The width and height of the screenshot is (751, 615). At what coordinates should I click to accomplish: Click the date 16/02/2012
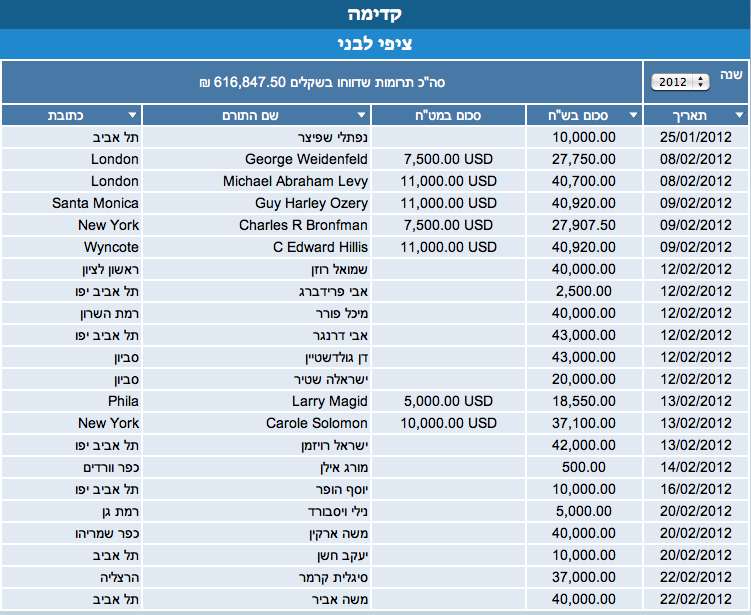696,490
